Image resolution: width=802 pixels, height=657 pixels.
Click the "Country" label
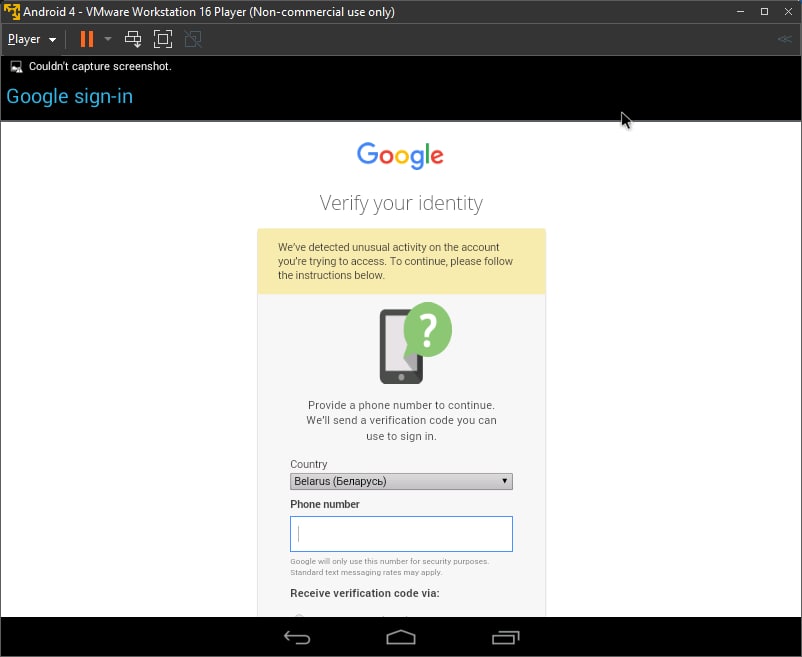308,464
